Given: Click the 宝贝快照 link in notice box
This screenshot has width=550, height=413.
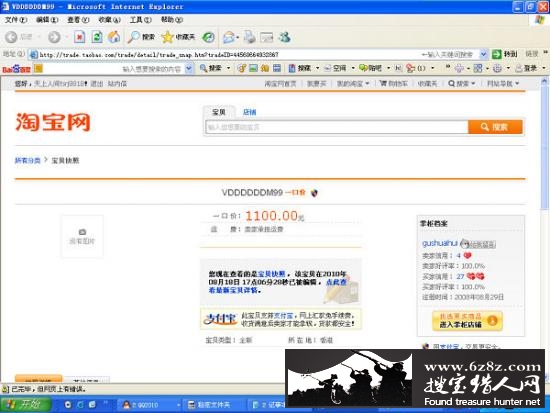Looking at the screenshot, I should pyautogui.click(x=271, y=274).
